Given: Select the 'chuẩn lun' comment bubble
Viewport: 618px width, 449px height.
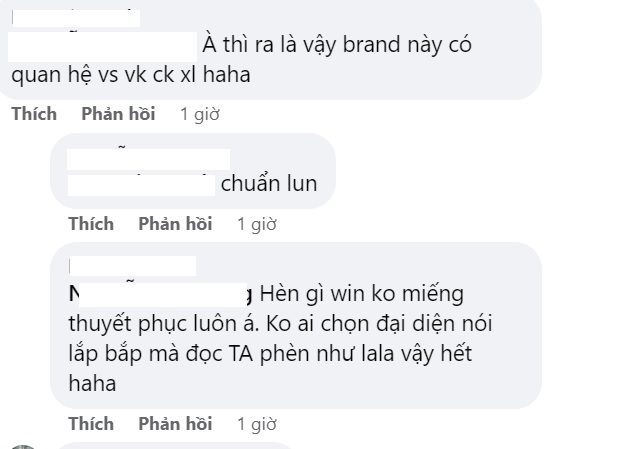Looking at the screenshot, I should [193, 171].
